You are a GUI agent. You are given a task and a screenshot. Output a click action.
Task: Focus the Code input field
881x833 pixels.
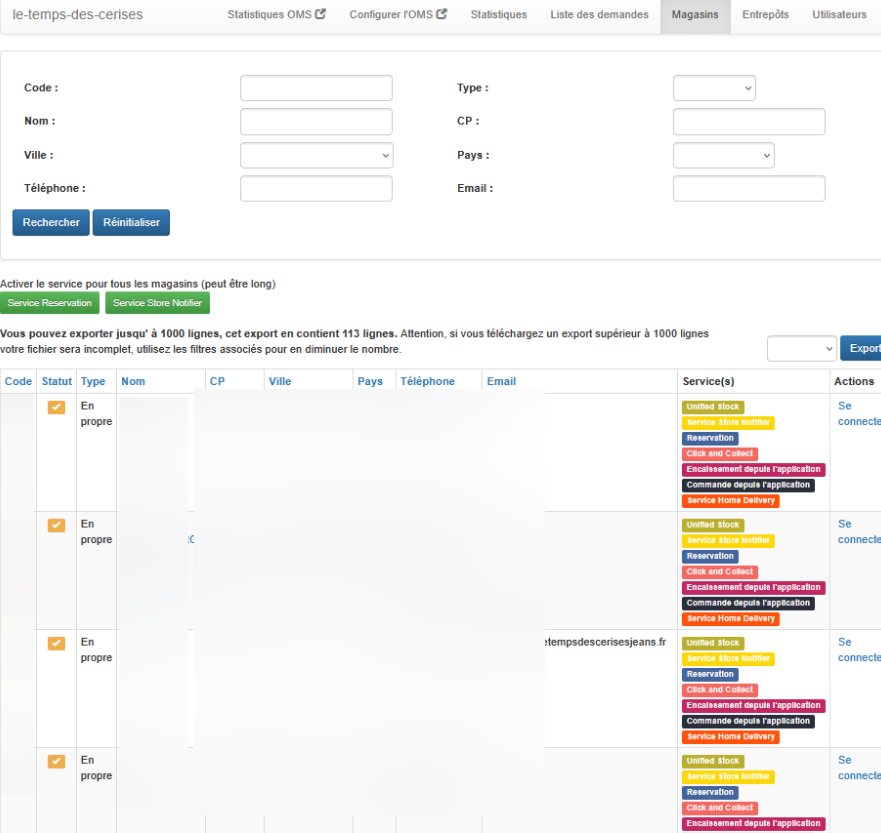pos(316,88)
